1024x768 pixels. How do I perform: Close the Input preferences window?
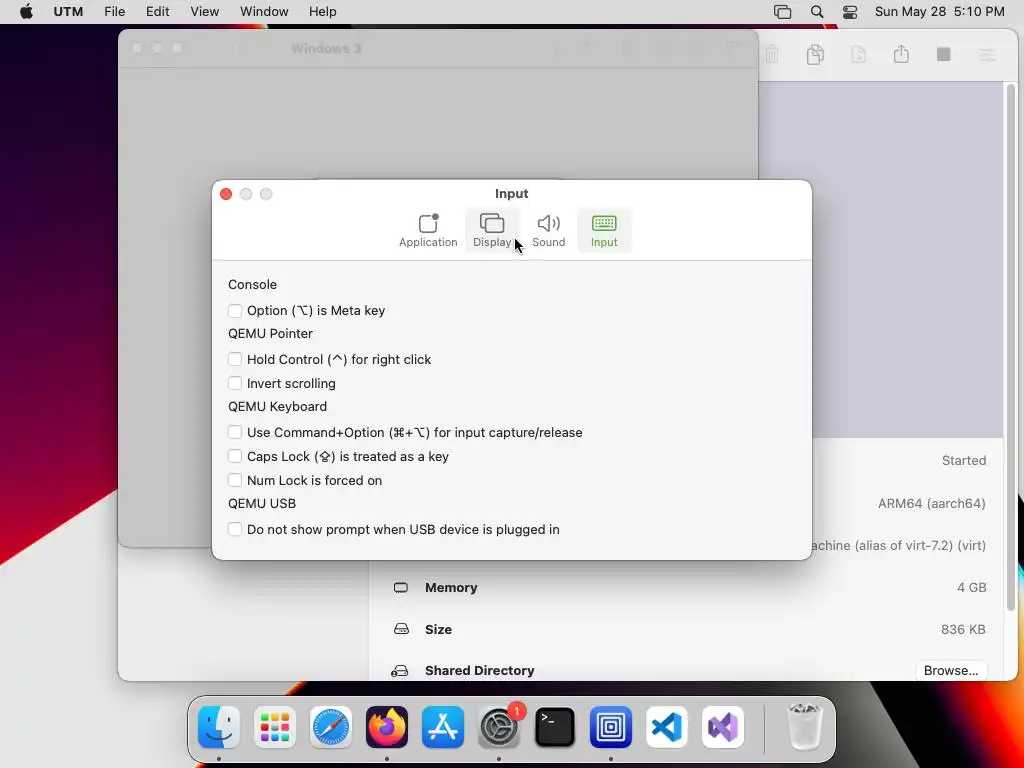click(x=226, y=194)
